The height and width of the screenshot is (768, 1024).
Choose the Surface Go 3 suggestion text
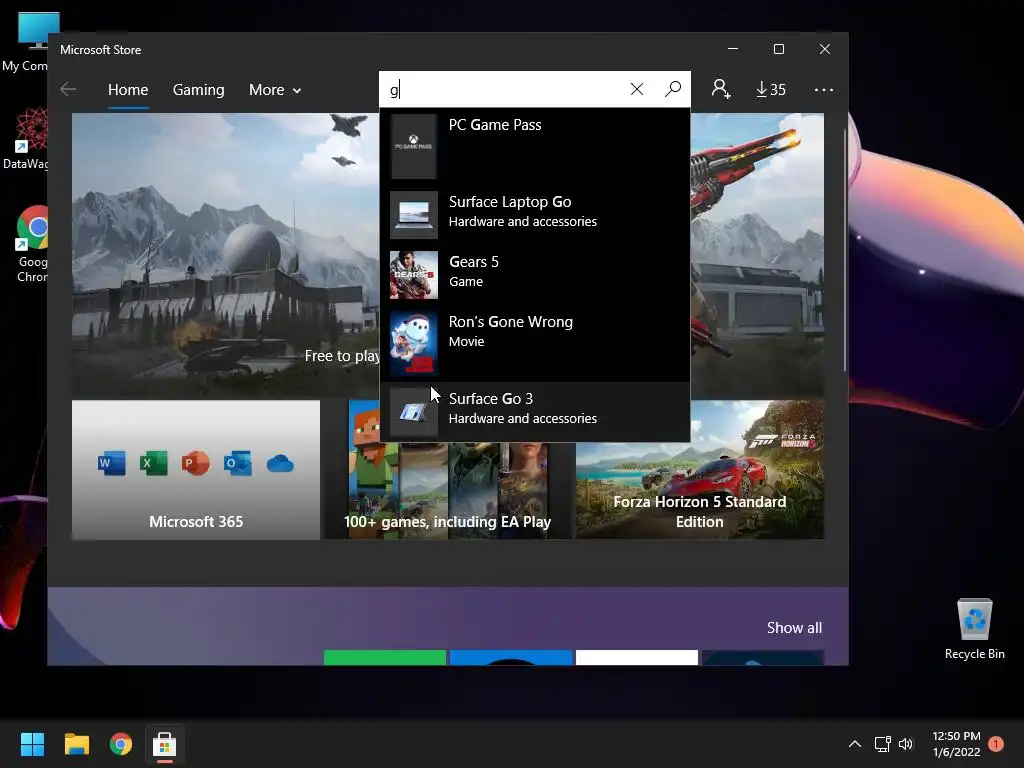click(522, 408)
